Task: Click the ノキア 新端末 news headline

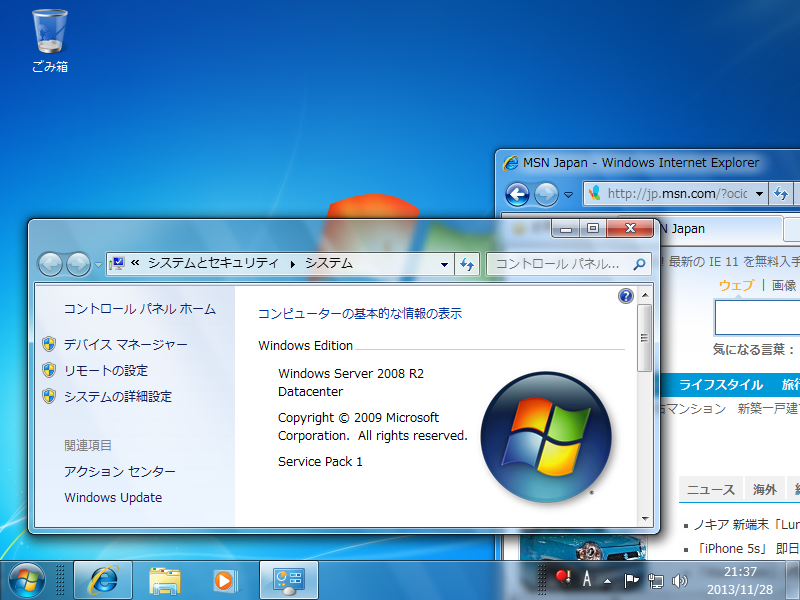Action: (746, 524)
